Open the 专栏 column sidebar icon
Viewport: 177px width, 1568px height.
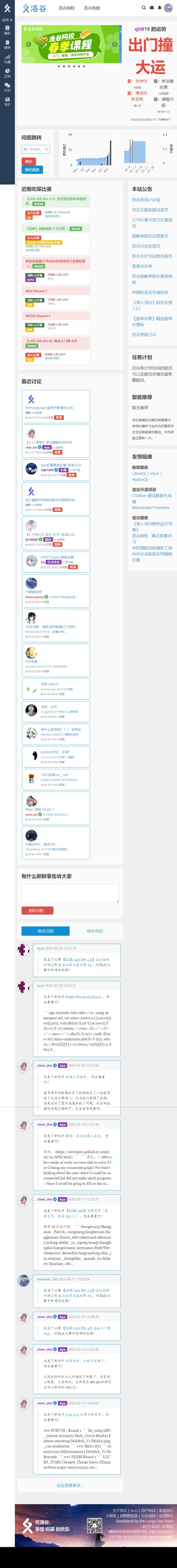[x=7, y=102]
